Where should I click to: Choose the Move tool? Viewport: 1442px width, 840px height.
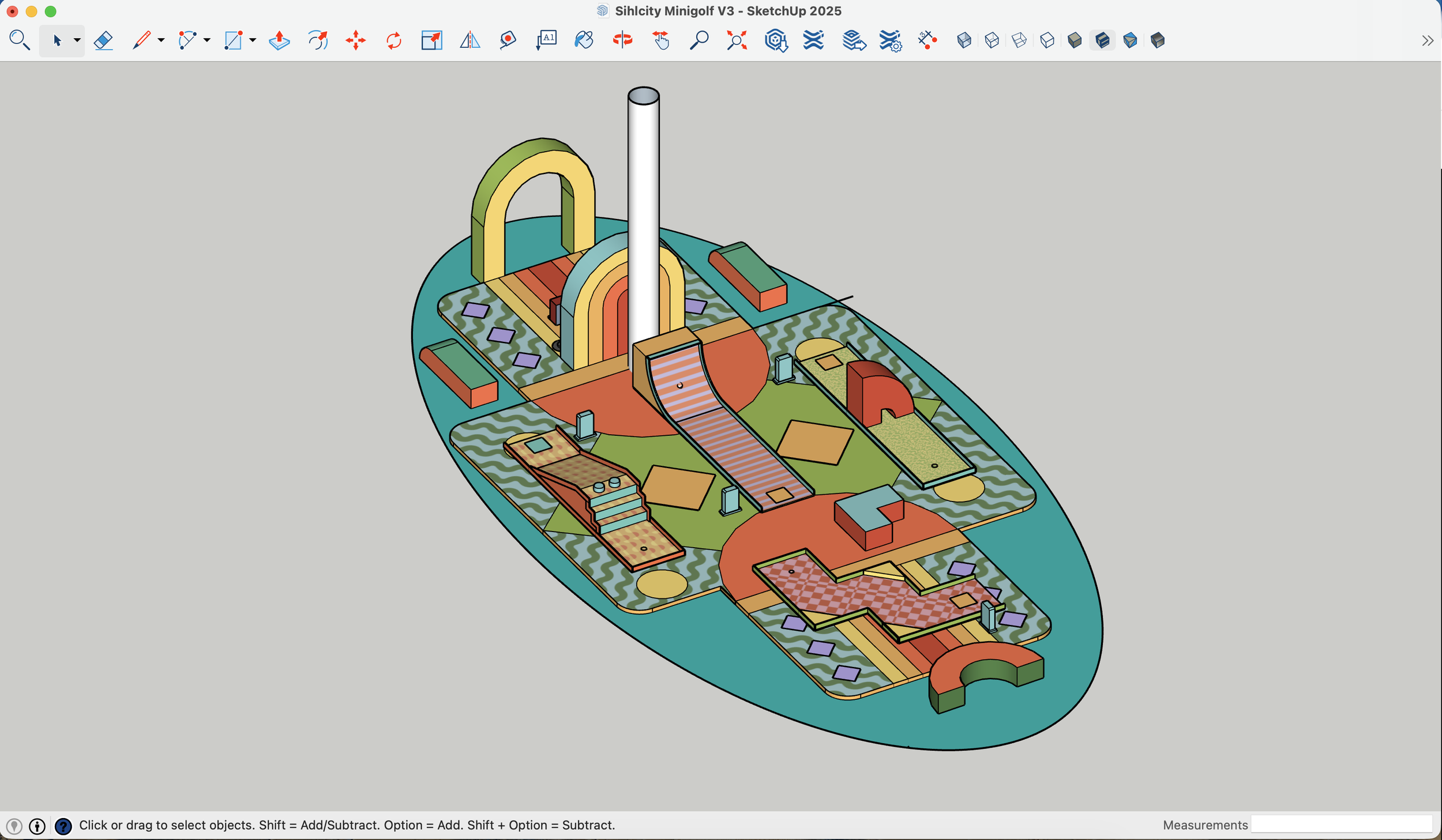coord(355,40)
